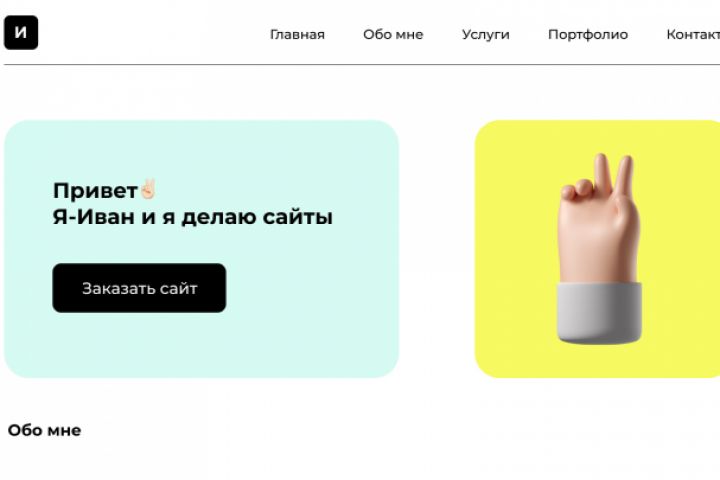Click the word "делаю" in the headline
Viewport: 720px width, 480px height.
click(218, 217)
